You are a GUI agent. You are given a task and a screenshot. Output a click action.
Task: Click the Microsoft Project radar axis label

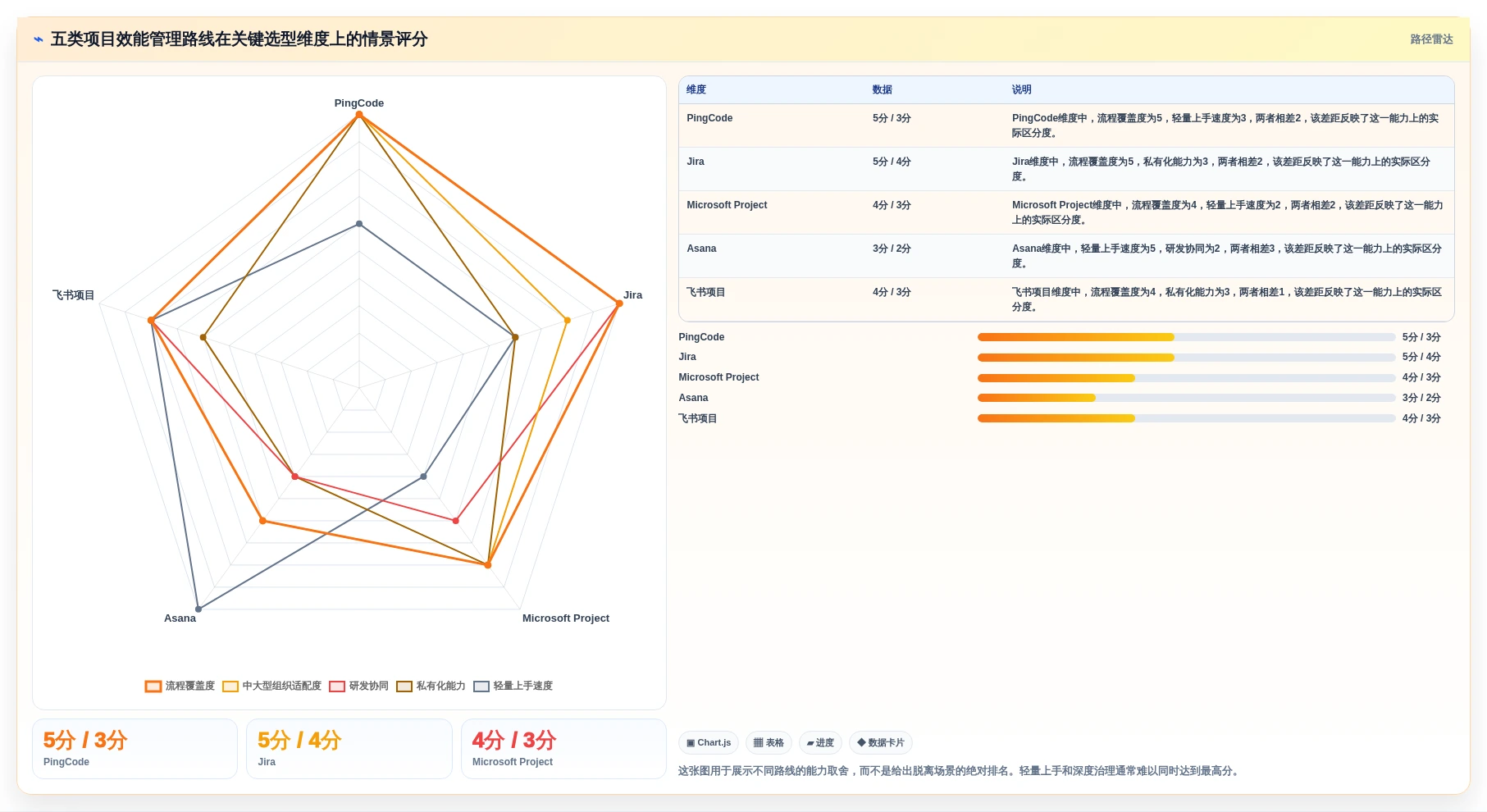point(566,618)
